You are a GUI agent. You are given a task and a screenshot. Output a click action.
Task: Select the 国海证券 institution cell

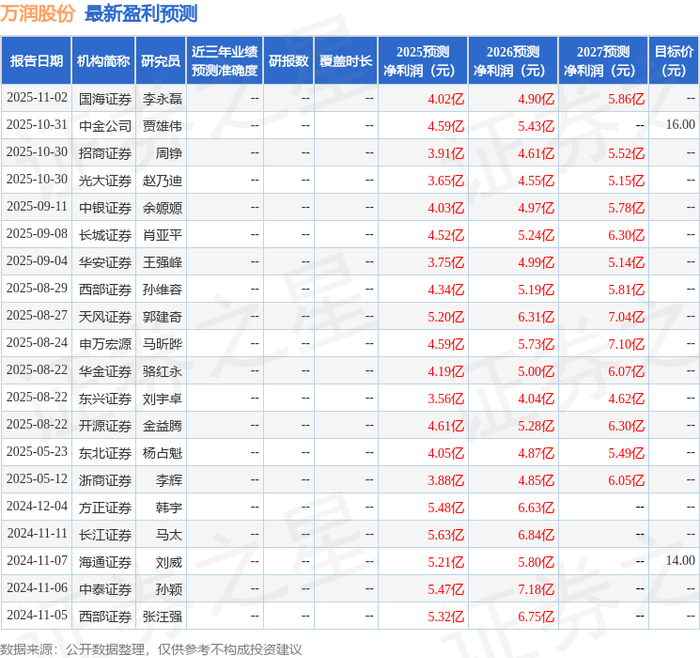point(105,98)
